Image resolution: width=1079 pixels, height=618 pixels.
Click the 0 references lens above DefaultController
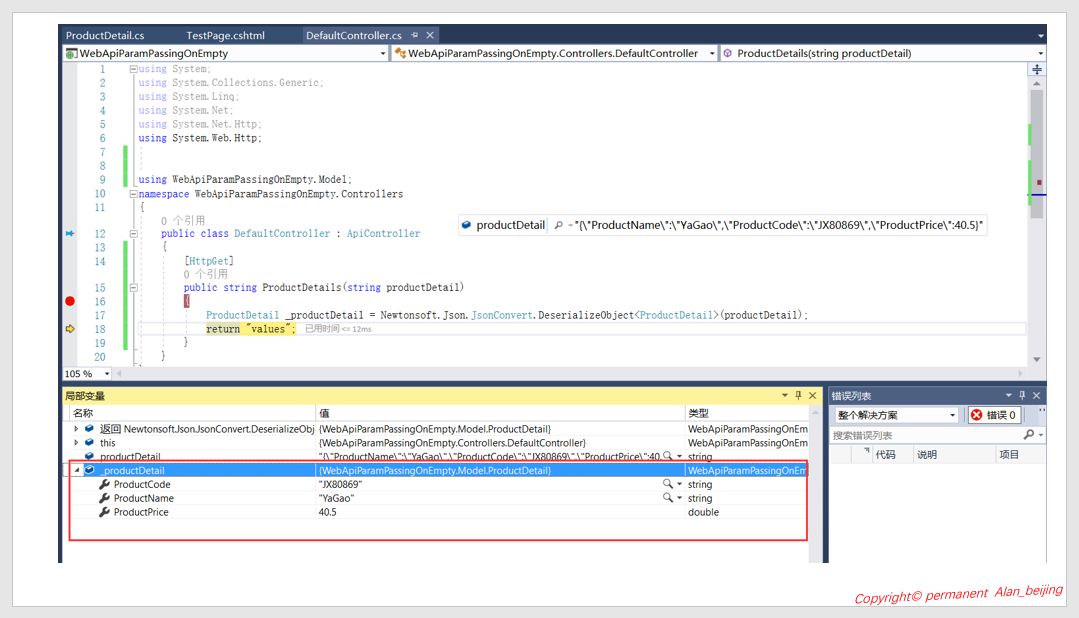tap(183, 220)
